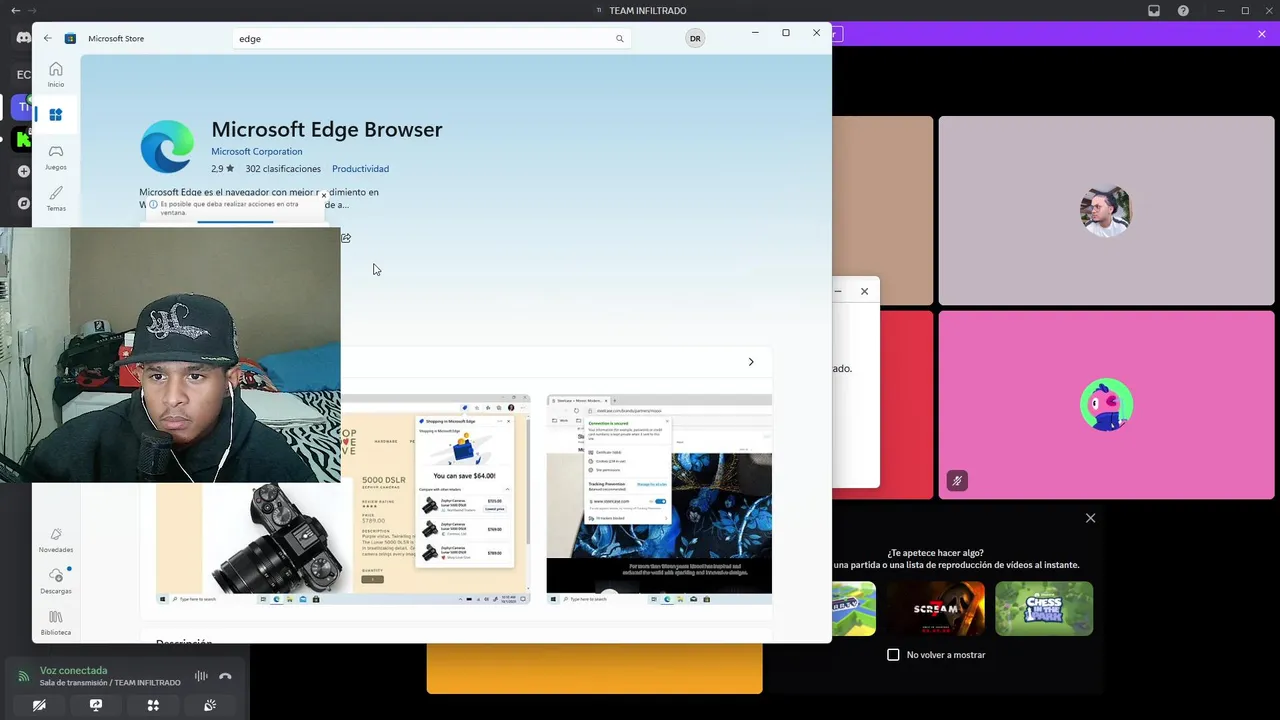This screenshot has width=1280, height=720.
Task: Toggle Discord screen share button
Action: [96, 705]
